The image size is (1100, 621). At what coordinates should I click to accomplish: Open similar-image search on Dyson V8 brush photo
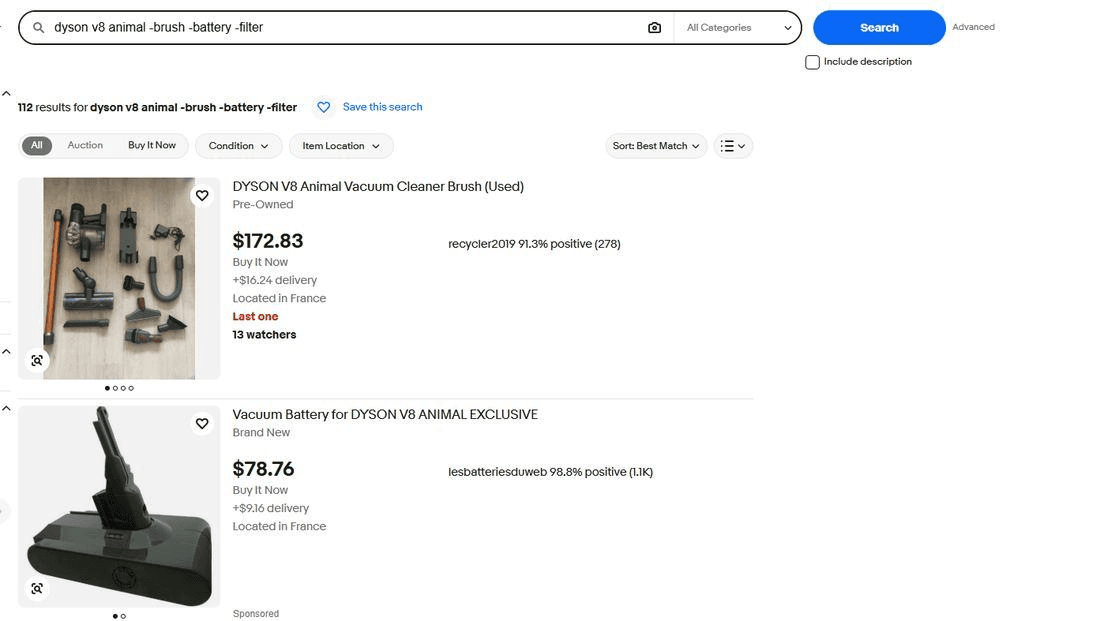[x=37, y=361]
